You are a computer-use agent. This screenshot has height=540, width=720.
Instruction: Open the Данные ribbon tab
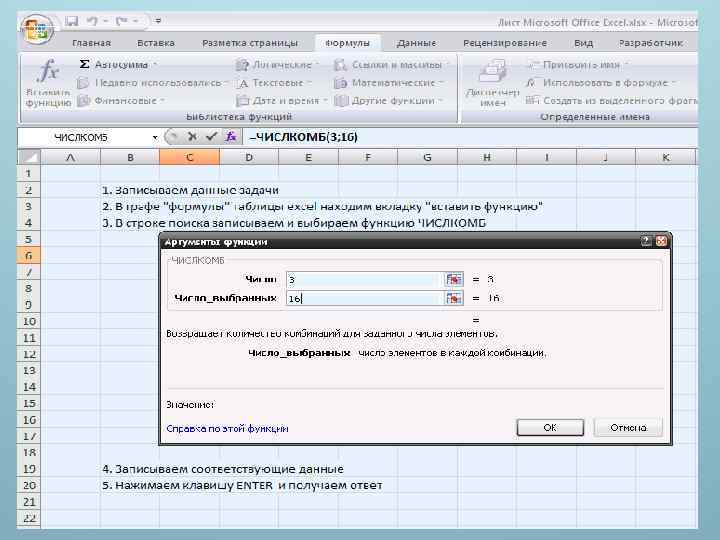coord(416,43)
